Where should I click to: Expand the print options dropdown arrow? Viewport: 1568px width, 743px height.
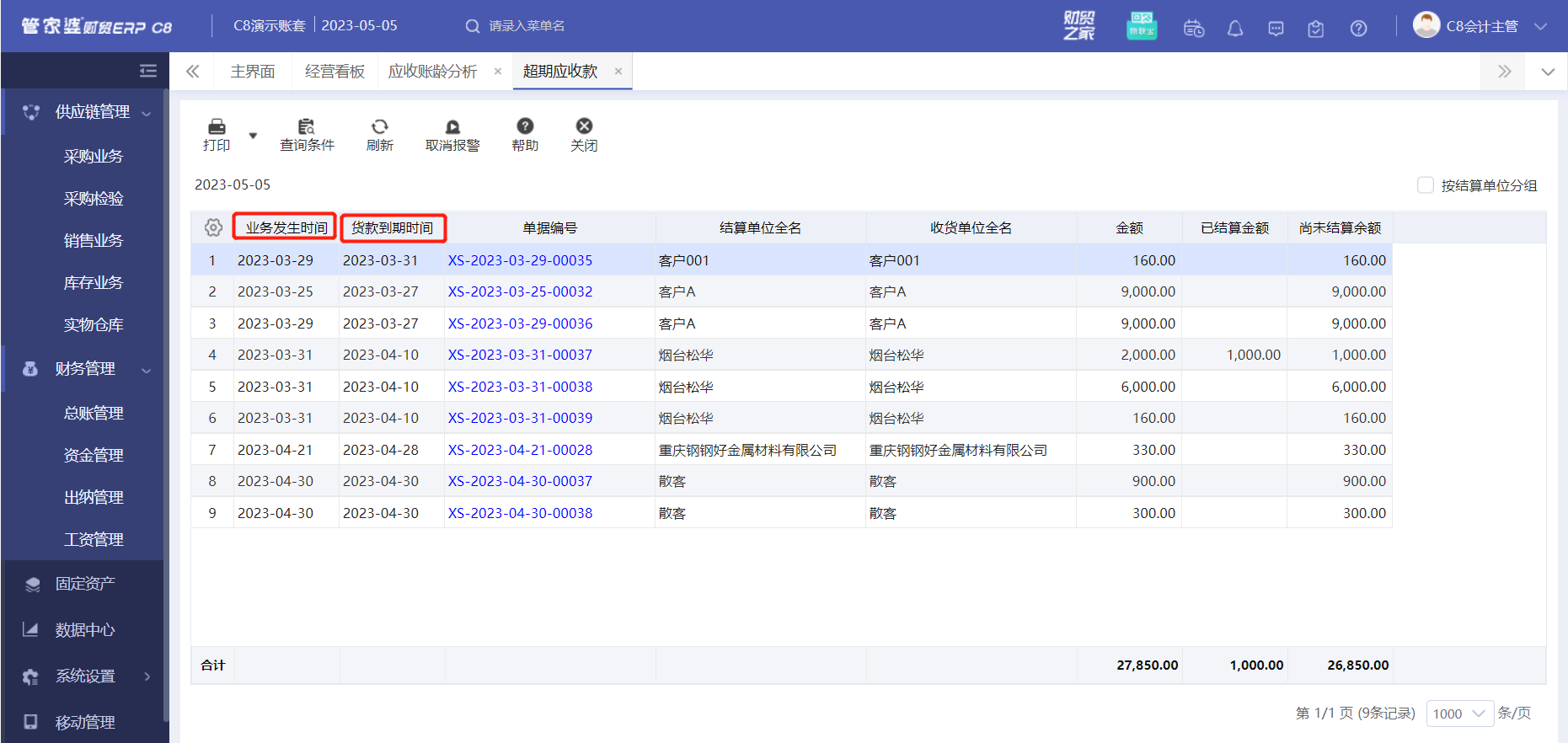click(253, 136)
